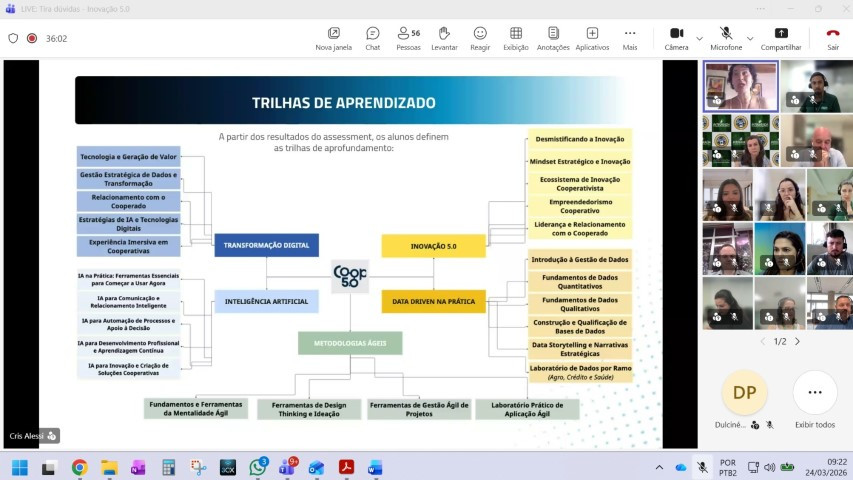Image resolution: width=853 pixels, height=480 pixels.
Task: Open Anotações meeting notes
Action: point(552,38)
